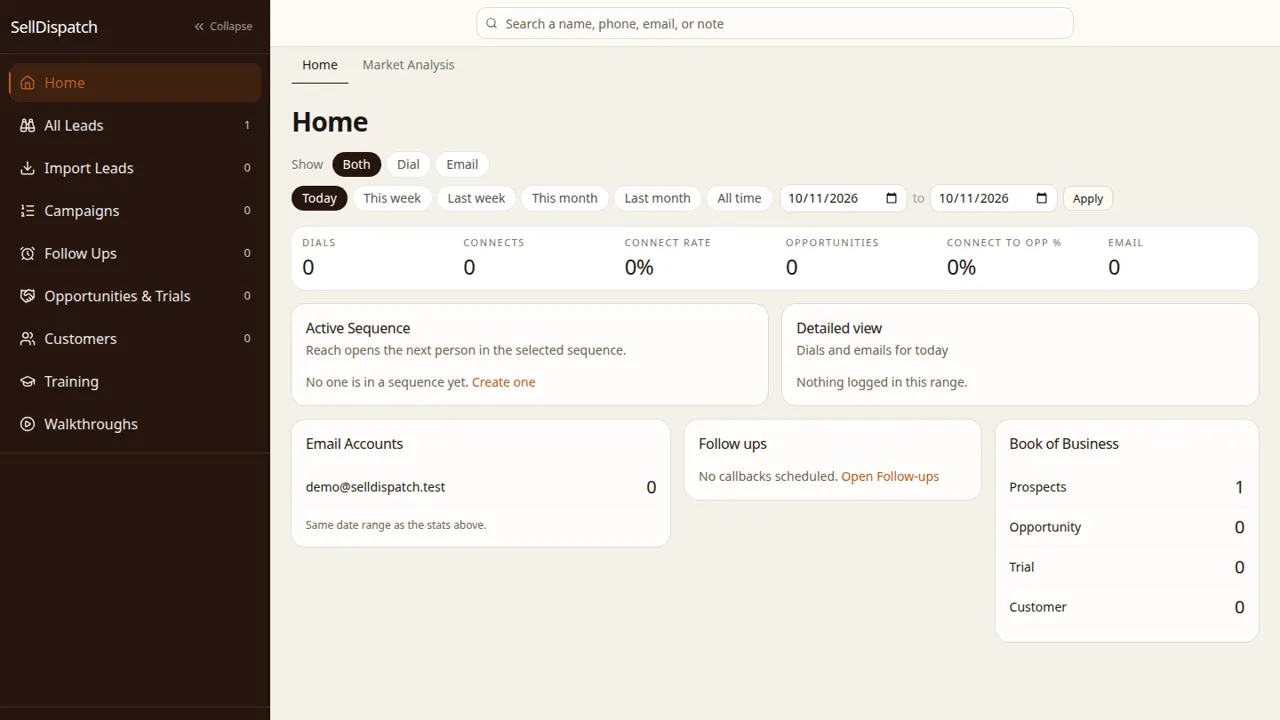Click the Opportunities & Trials handshake icon
1280x720 pixels.
27,296
